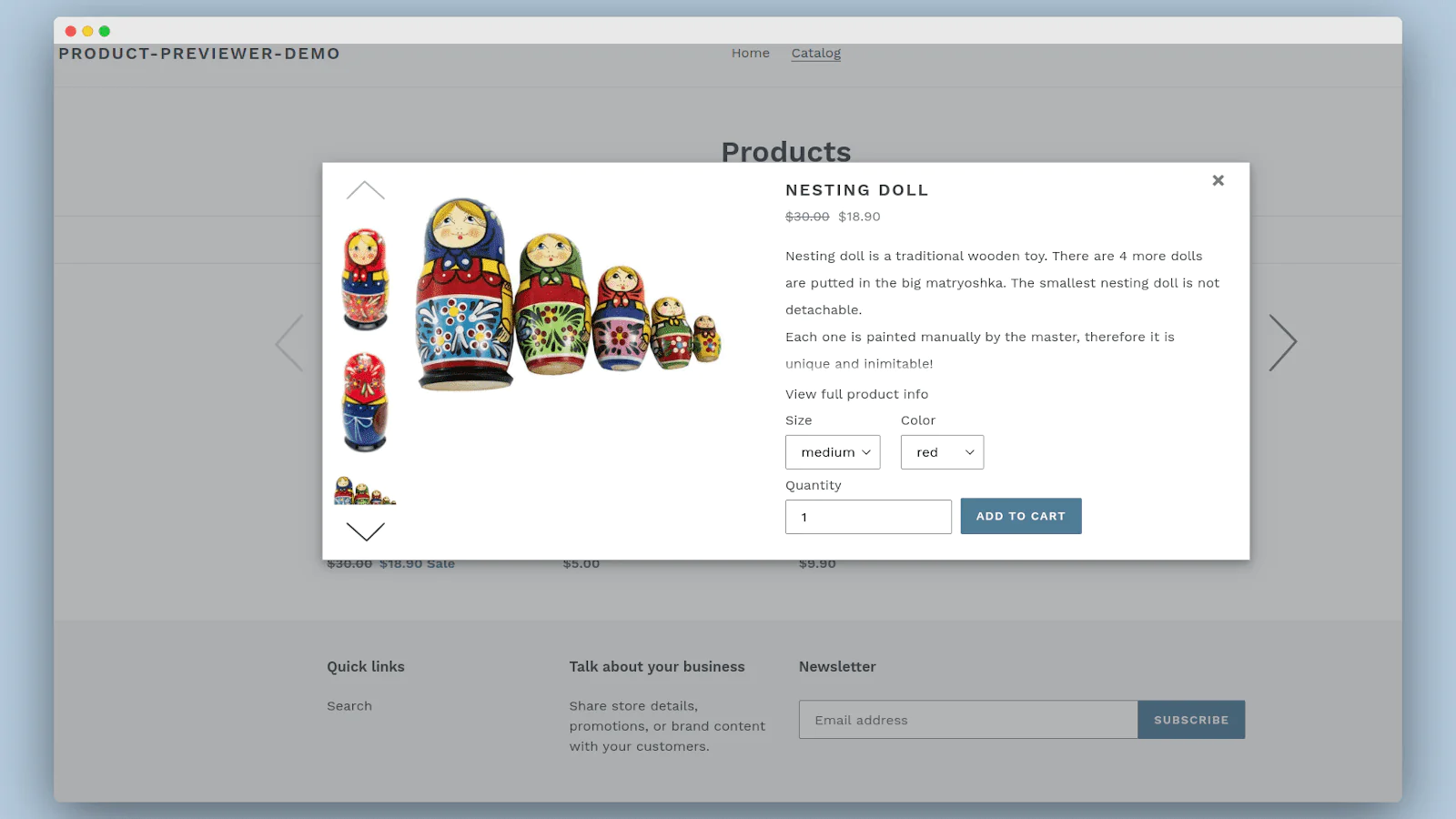Click the main nesting dolls product image

[569, 294]
